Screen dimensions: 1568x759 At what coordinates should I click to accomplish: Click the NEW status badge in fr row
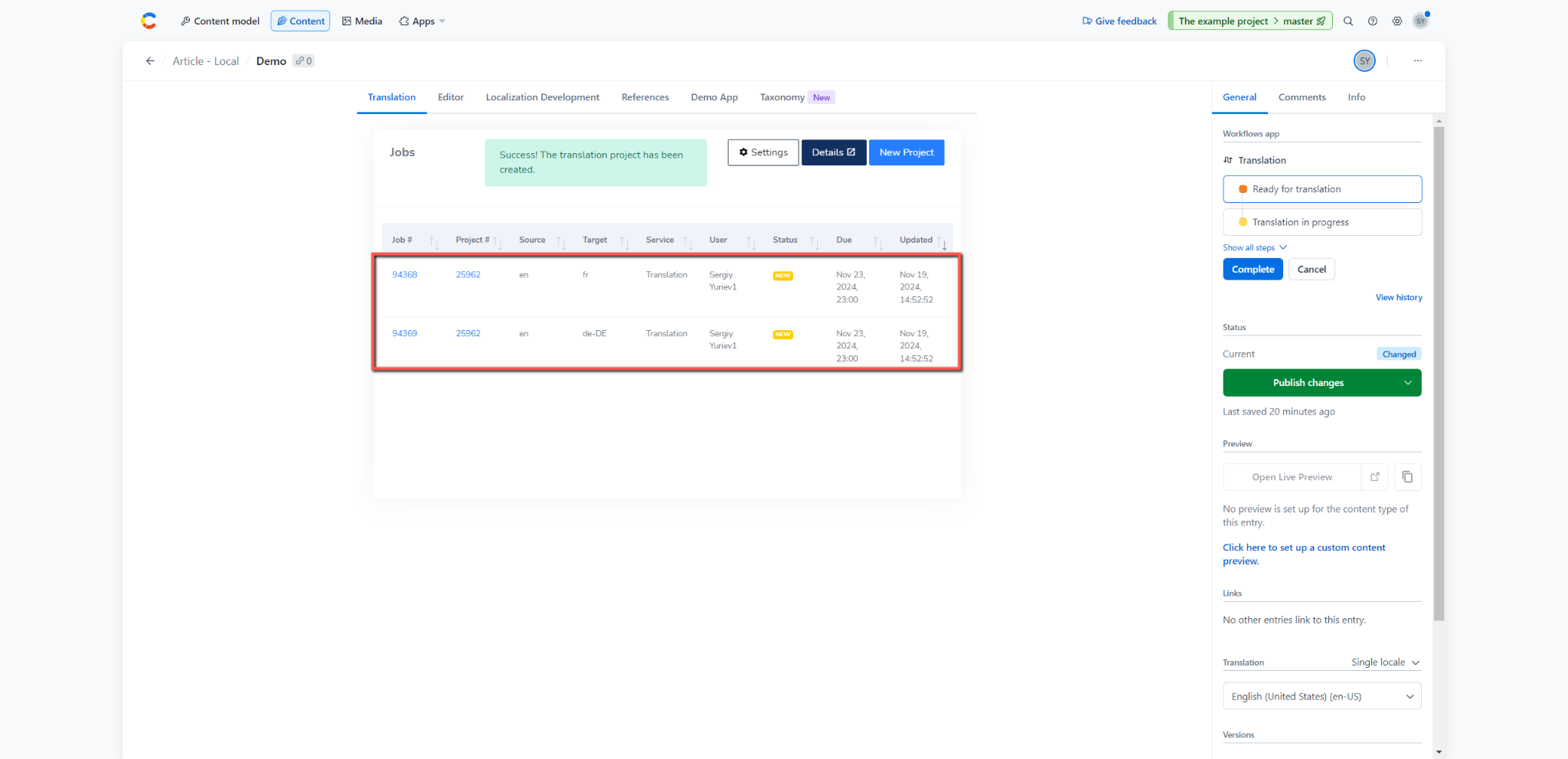click(x=783, y=276)
